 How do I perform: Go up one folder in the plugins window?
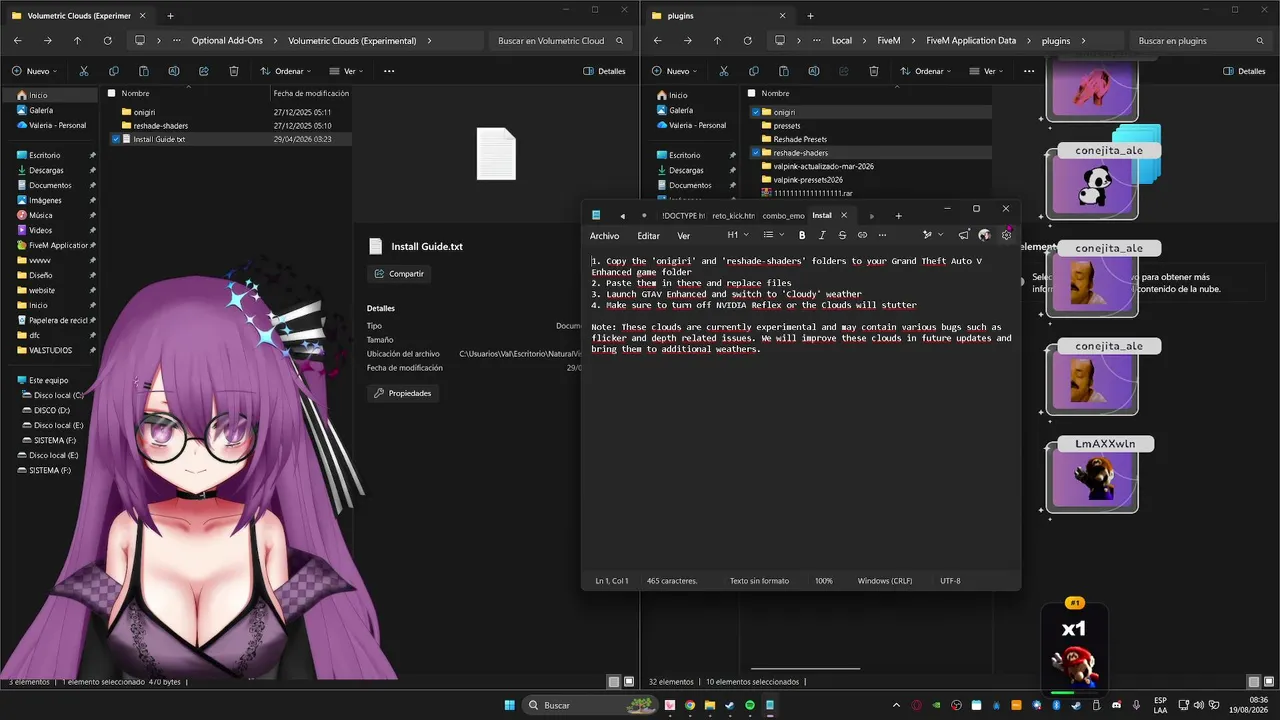coord(717,41)
